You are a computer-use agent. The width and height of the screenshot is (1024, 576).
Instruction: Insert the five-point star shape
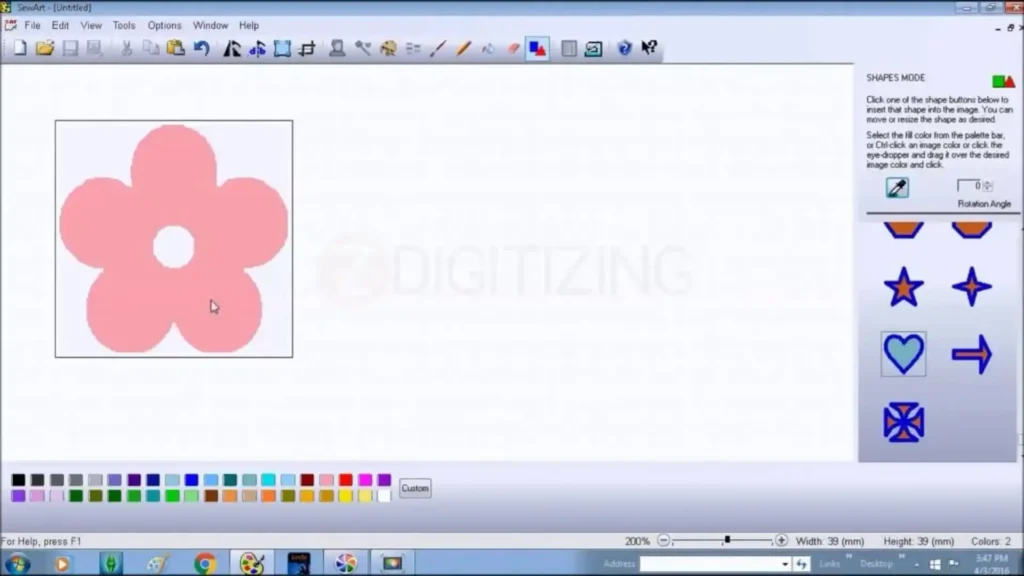tap(903, 287)
